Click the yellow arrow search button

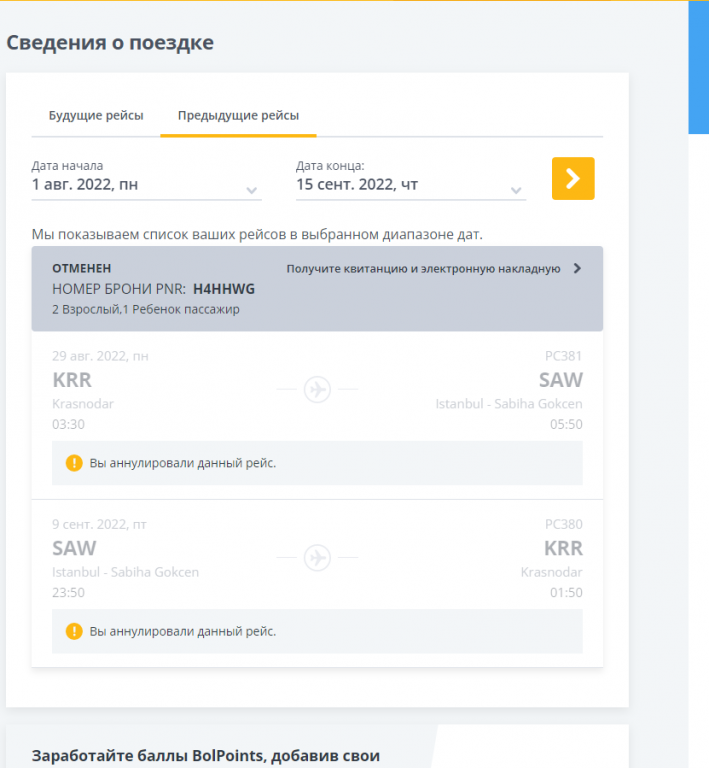point(573,178)
